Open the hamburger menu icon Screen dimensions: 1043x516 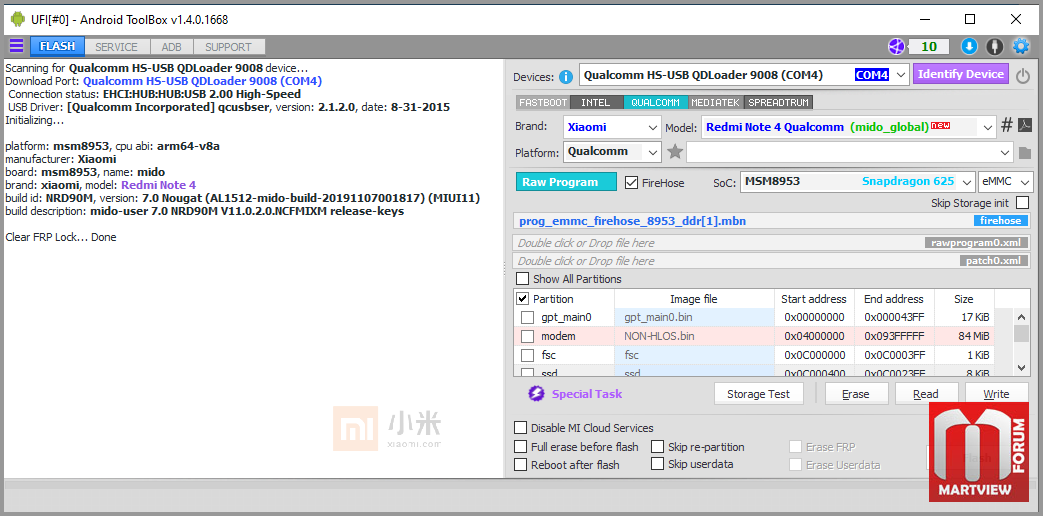coord(16,46)
